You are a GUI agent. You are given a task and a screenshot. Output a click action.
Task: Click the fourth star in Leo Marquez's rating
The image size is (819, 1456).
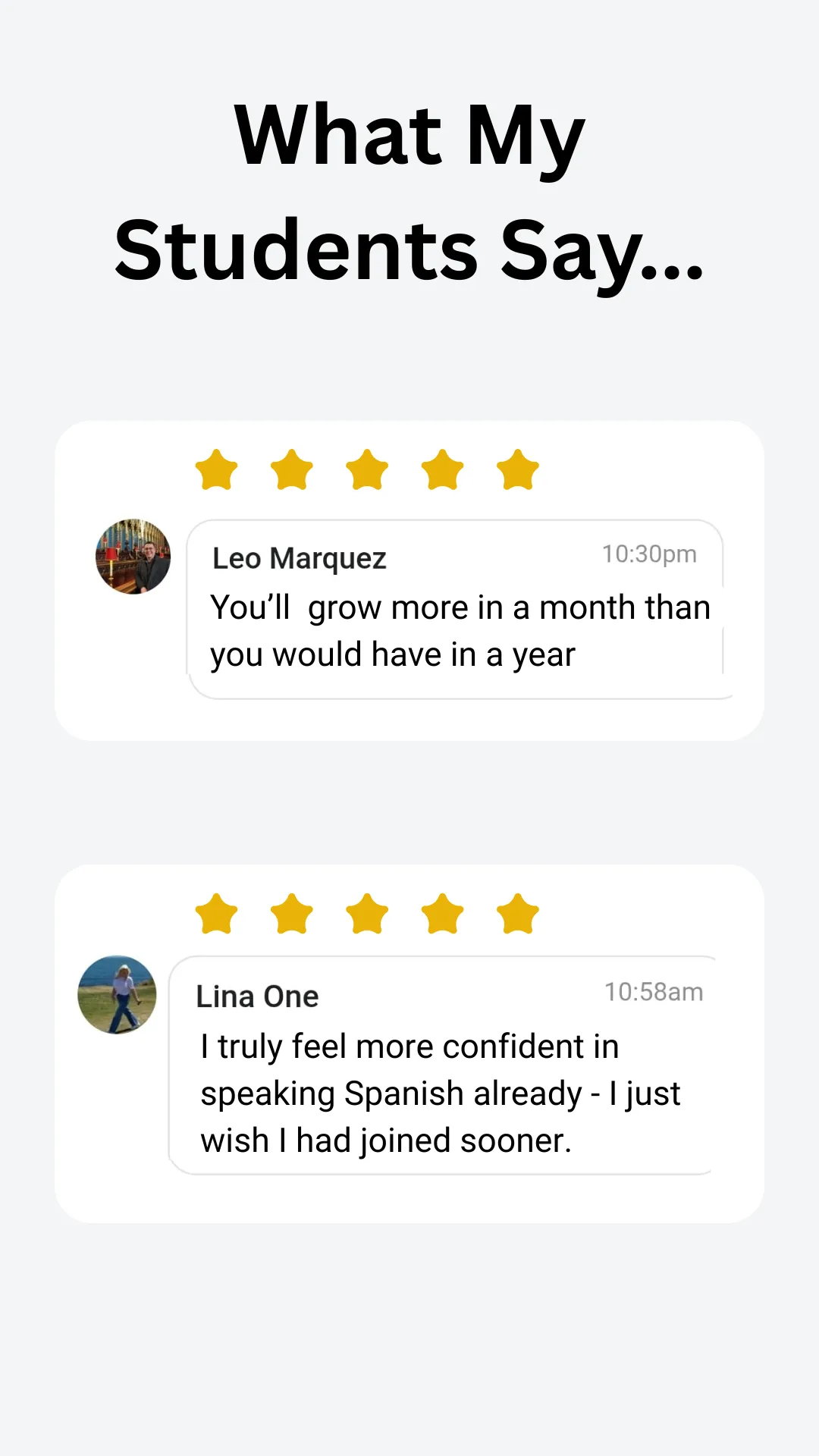443,469
